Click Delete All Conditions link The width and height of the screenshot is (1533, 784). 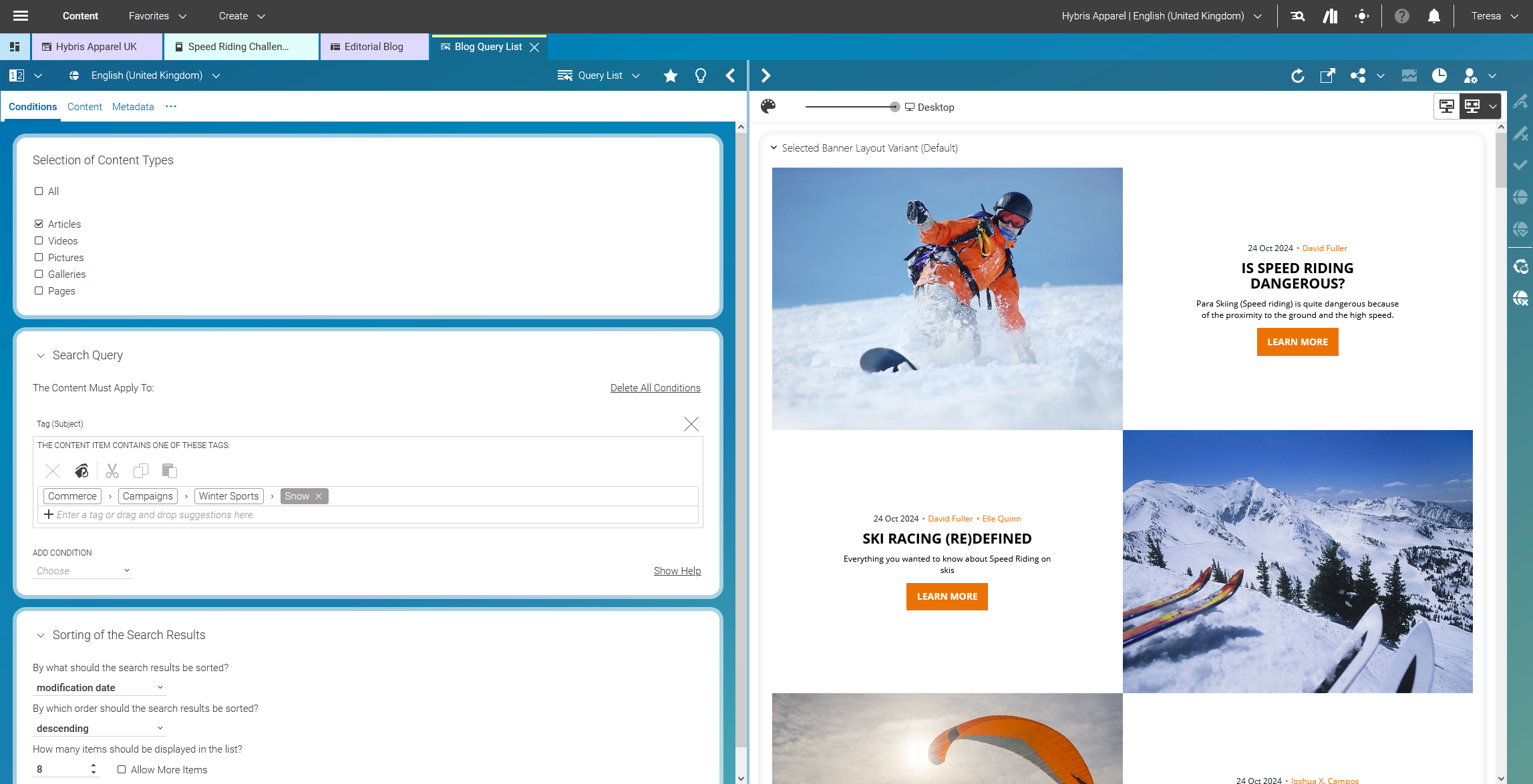(655, 388)
